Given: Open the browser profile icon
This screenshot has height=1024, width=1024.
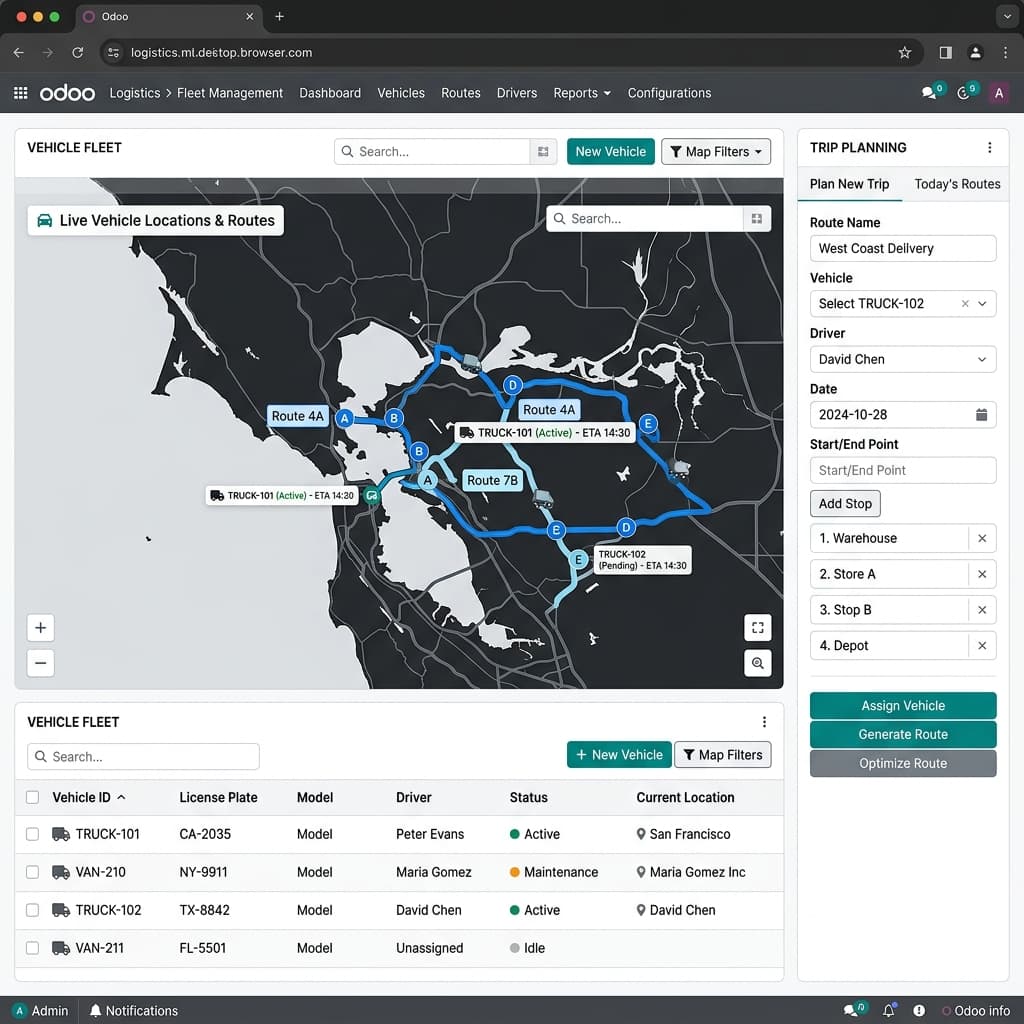Looking at the screenshot, I should click(x=975, y=52).
